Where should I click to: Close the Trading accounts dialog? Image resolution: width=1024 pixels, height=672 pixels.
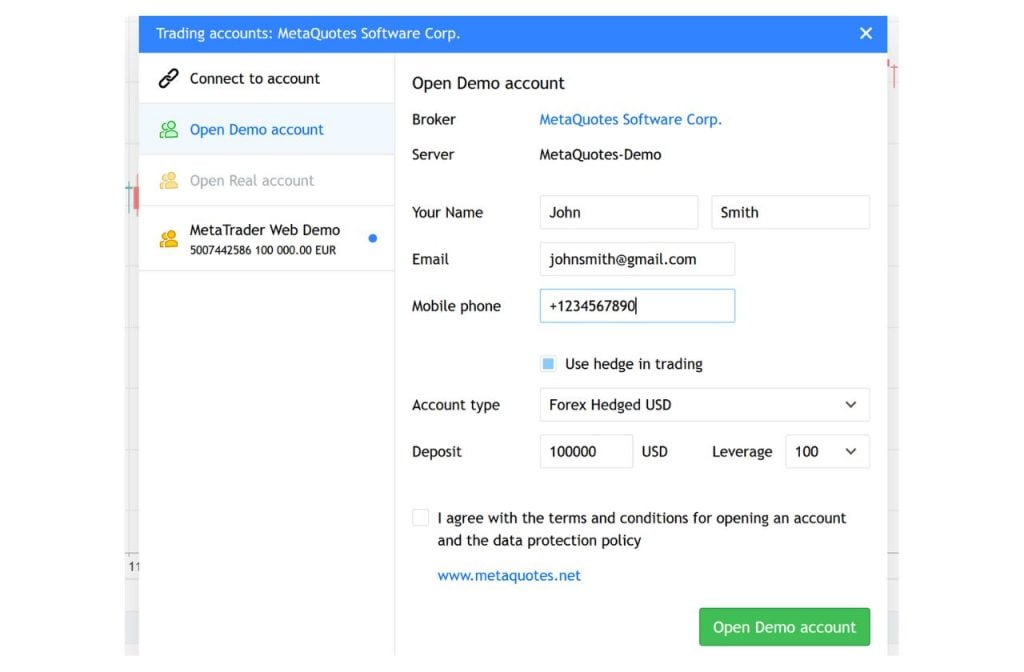point(865,33)
